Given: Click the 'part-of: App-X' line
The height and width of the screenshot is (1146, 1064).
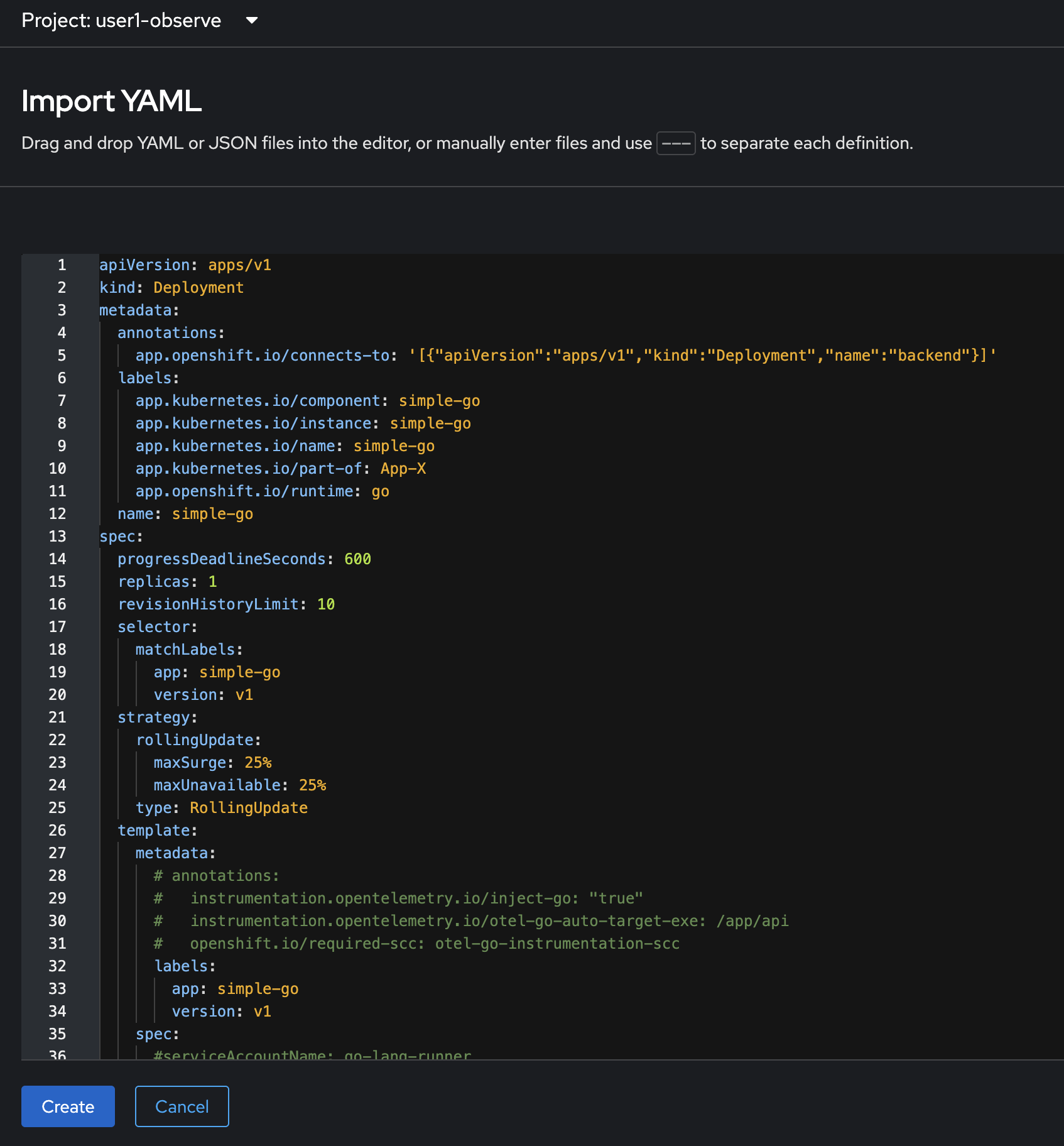Looking at the screenshot, I should [281, 469].
